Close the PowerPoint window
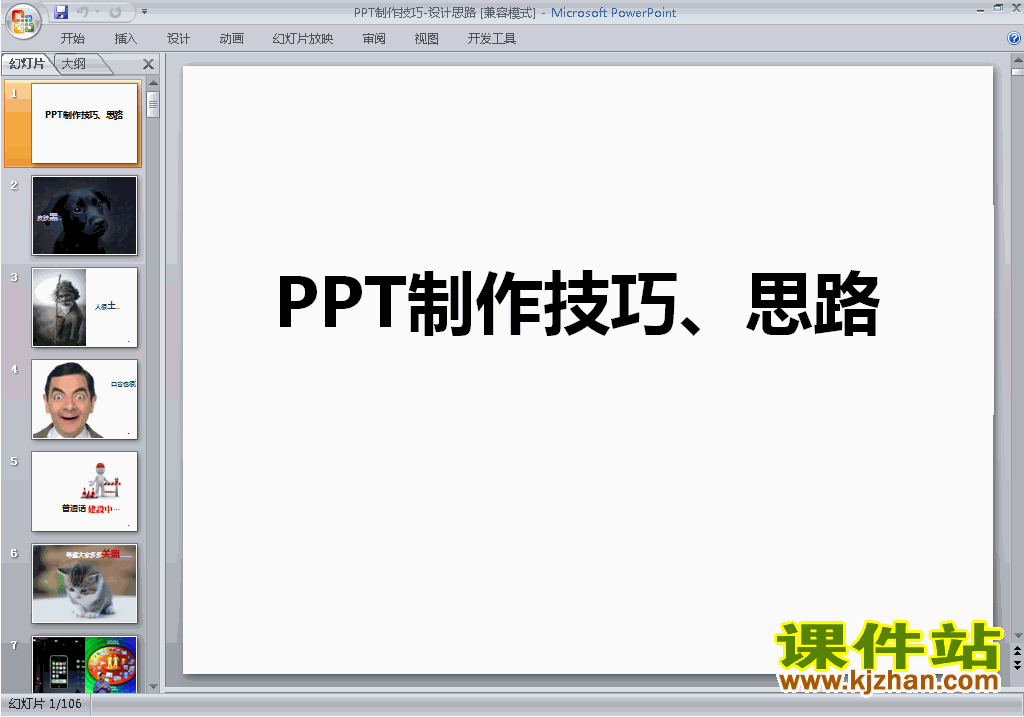Viewport: 1024px width, 718px height. pos(1016,8)
